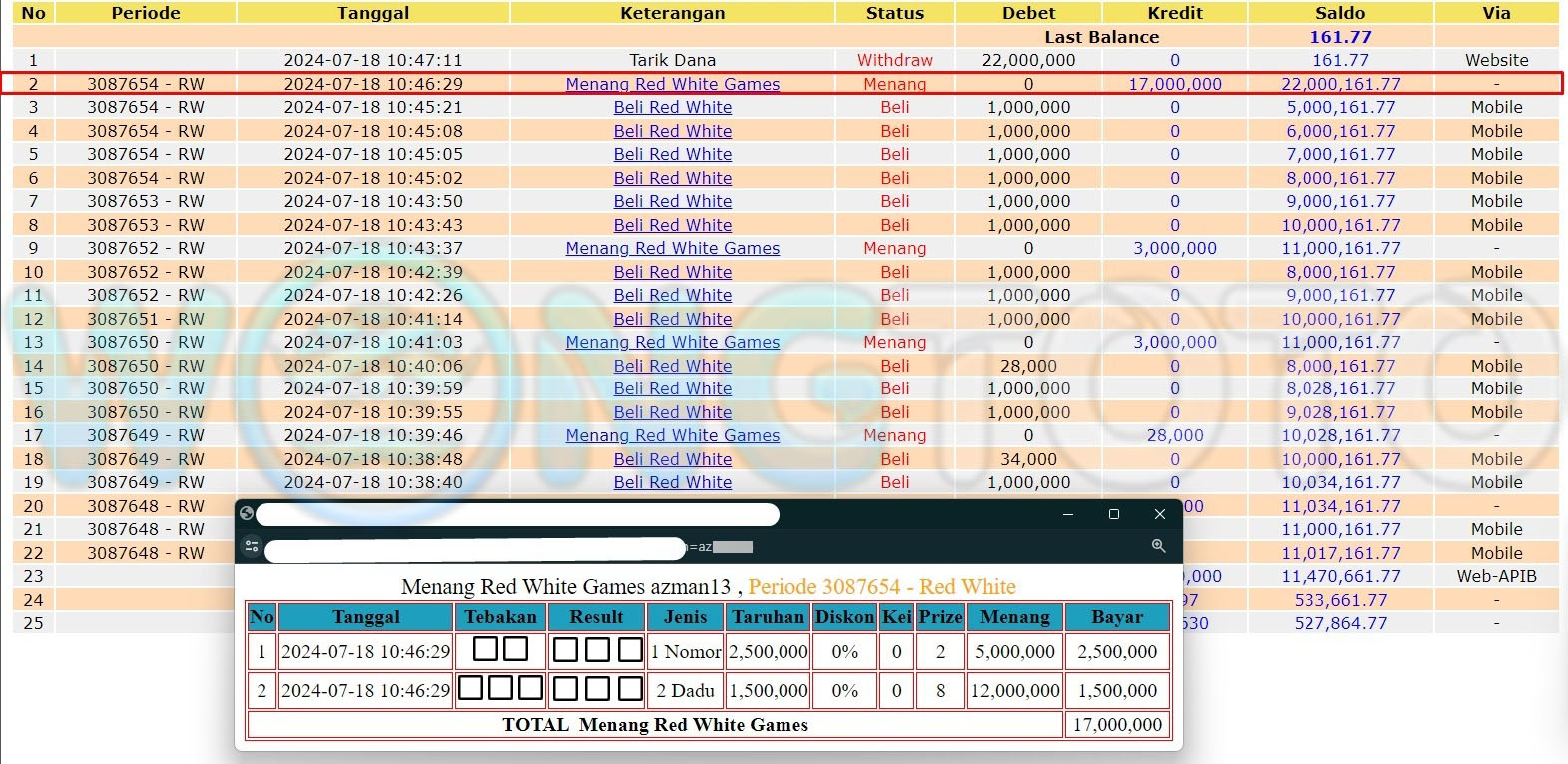Open Beli Red White link in row 19
1568x764 pixels.
(672, 482)
